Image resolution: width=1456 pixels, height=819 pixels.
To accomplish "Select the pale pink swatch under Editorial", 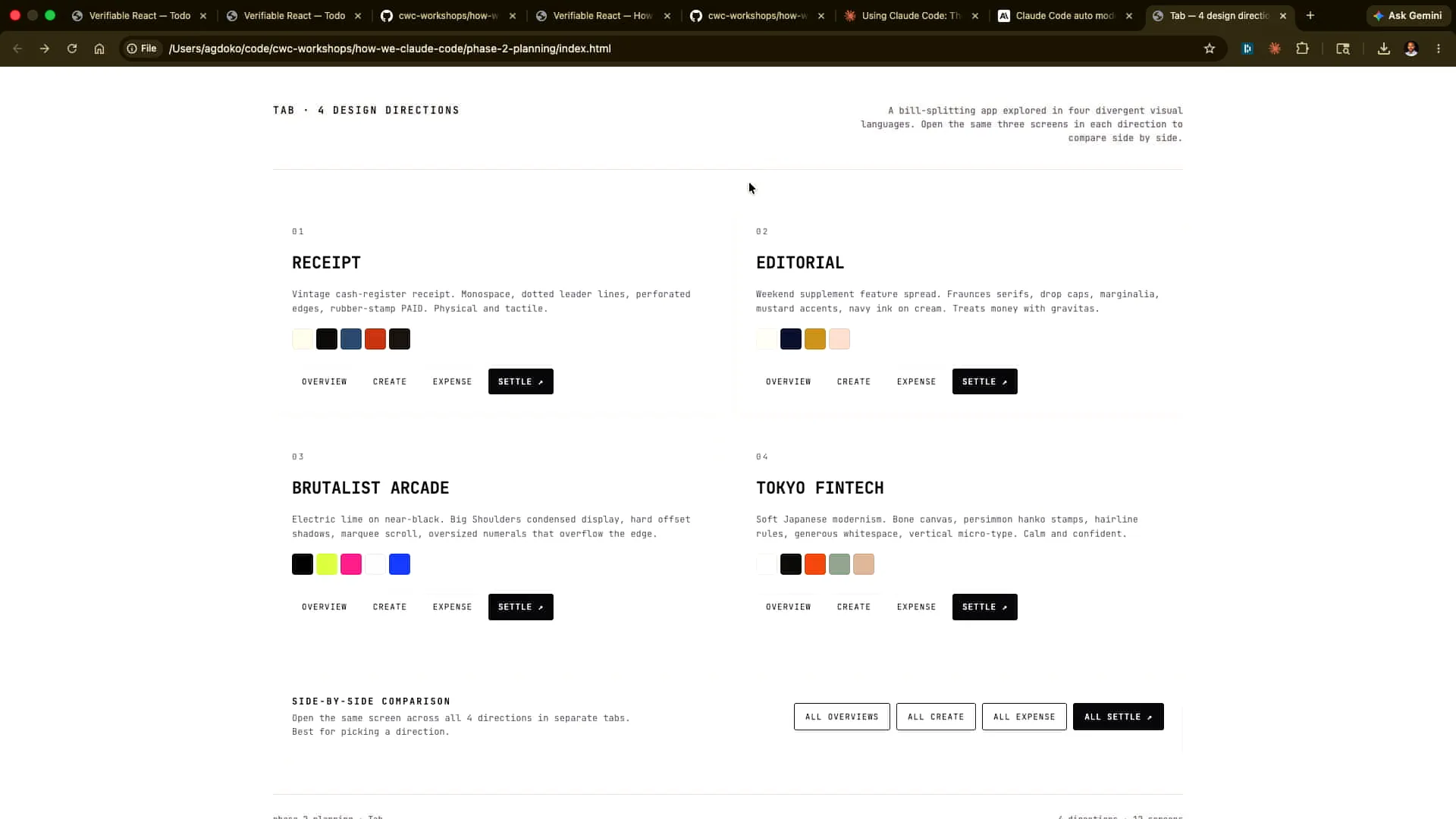I will 839,339.
